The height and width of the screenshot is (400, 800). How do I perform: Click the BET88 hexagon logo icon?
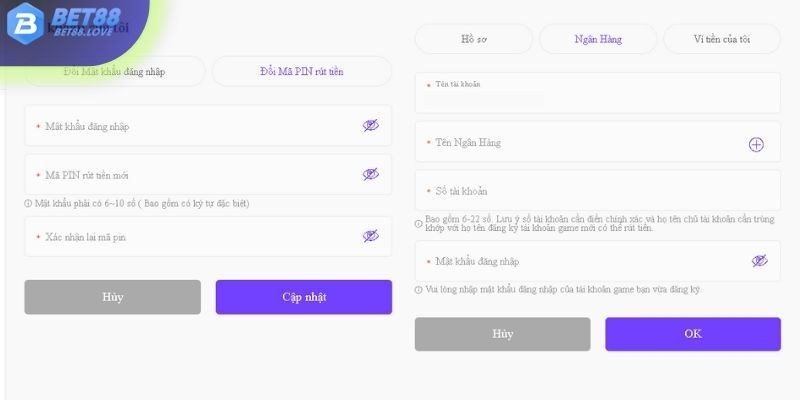(25, 24)
